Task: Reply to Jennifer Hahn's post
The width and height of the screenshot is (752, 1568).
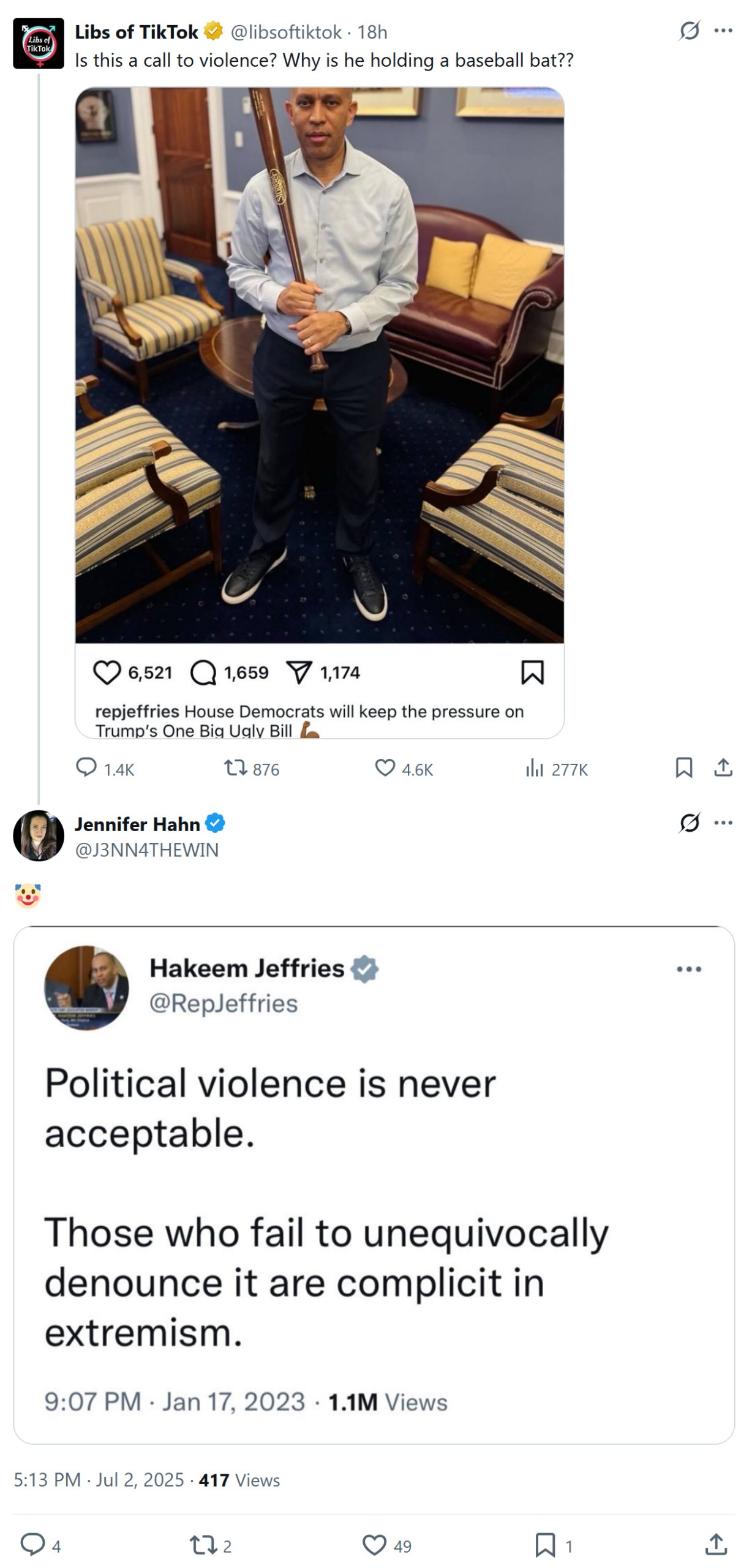Action: click(33, 1545)
